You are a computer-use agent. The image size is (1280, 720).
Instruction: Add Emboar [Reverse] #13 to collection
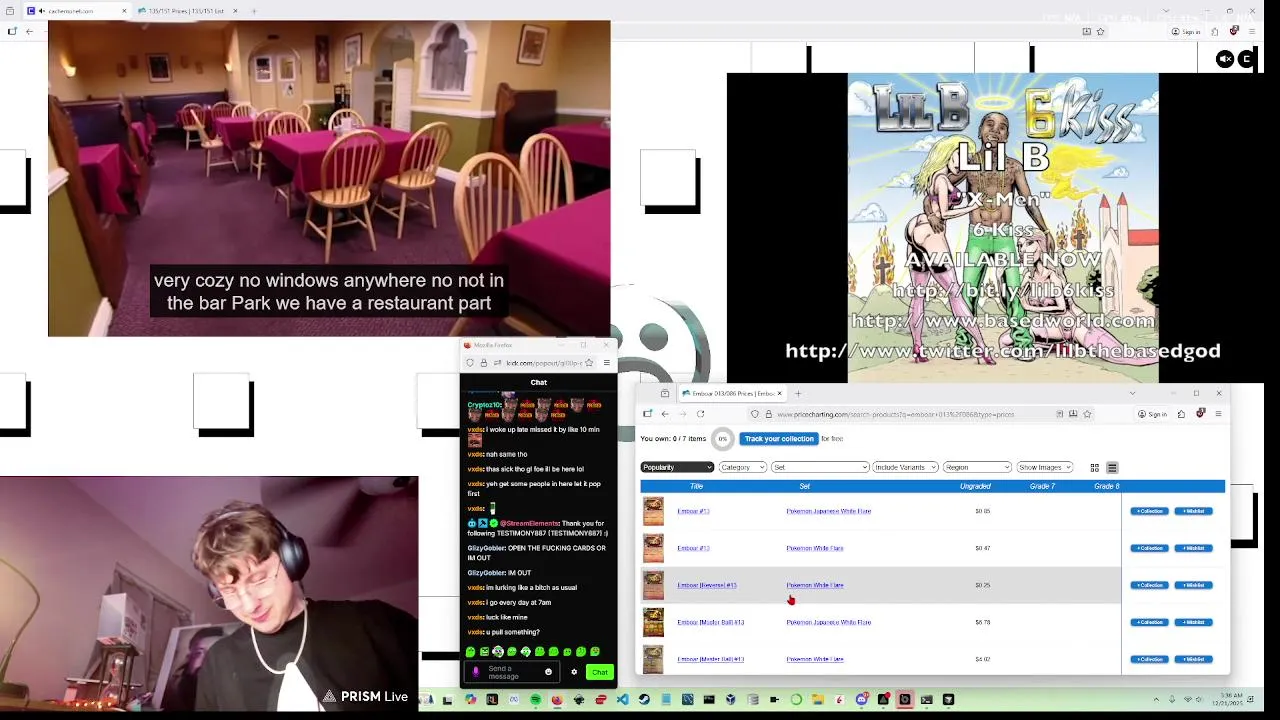pos(1149,585)
